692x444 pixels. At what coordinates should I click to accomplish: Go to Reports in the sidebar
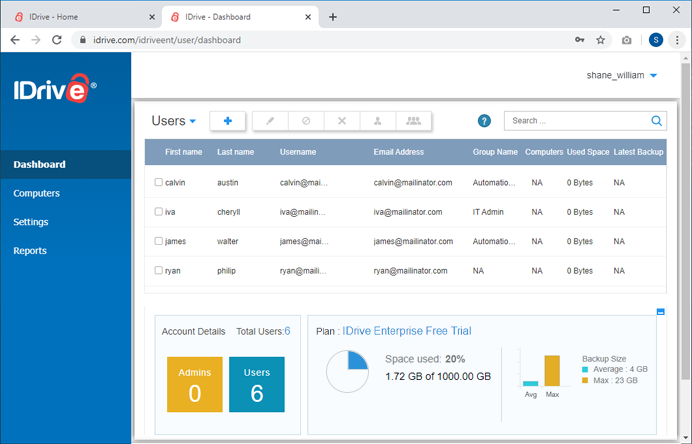[30, 251]
